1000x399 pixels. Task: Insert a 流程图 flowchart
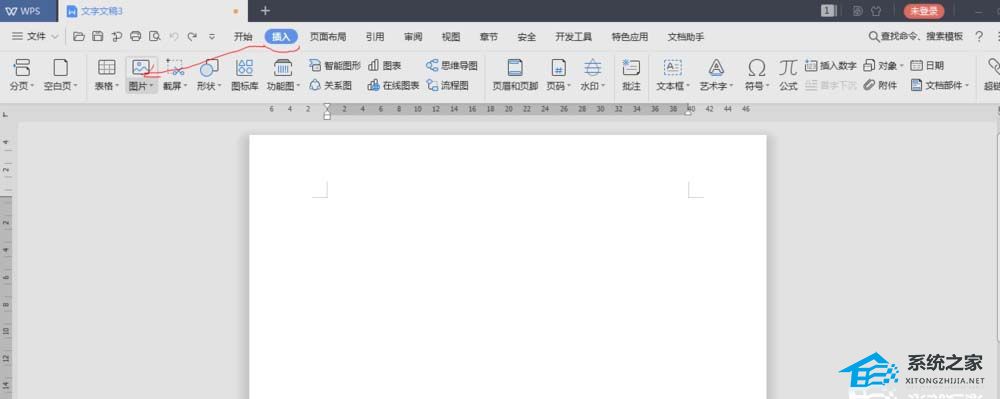448,85
